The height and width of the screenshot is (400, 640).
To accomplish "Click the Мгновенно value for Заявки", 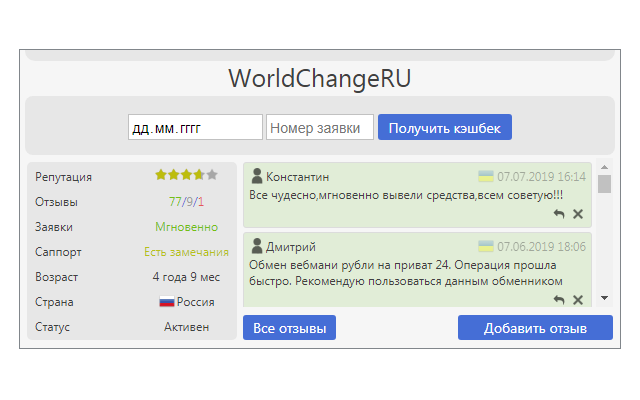I will pos(187,227).
